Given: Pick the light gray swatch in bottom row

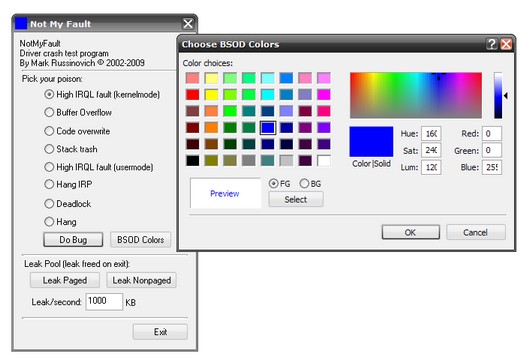Looking at the screenshot, I should [286, 161].
